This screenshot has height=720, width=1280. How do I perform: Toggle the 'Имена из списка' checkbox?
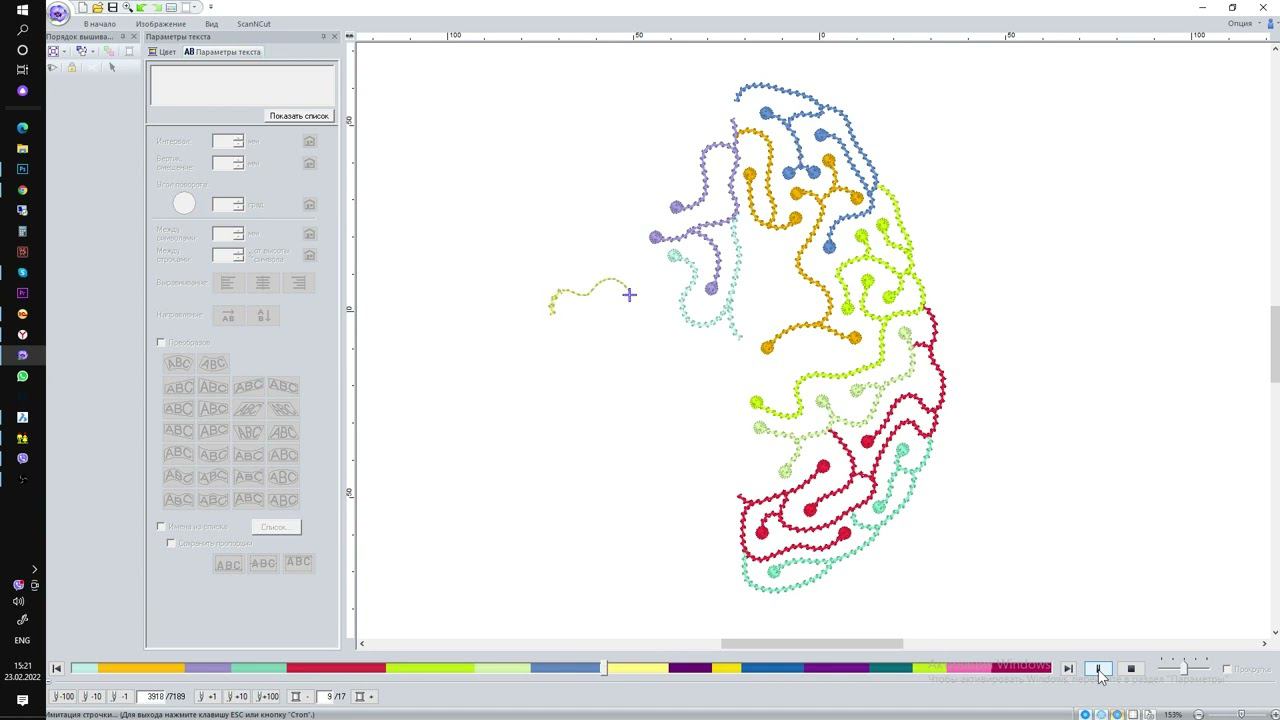tap(161, 526)
